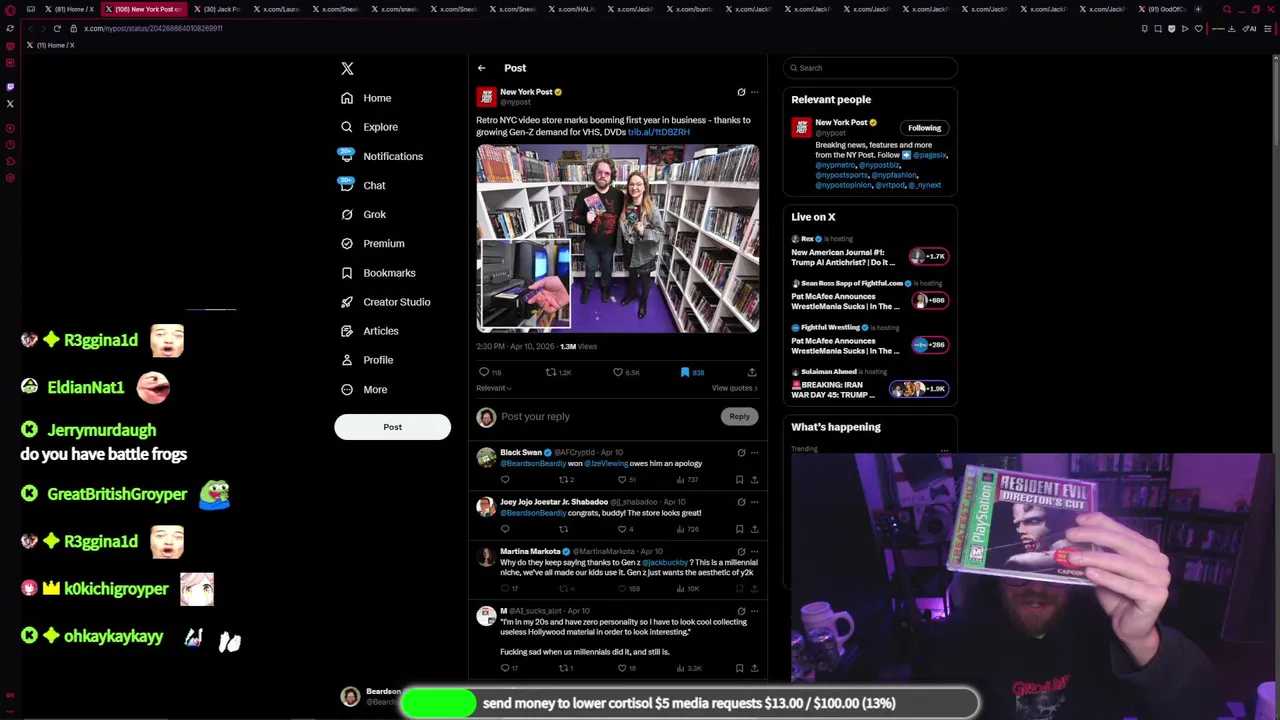Toggle bookmark on New York Post tweet
This screenshot has height=720, width=1280.
coord(685,372)
